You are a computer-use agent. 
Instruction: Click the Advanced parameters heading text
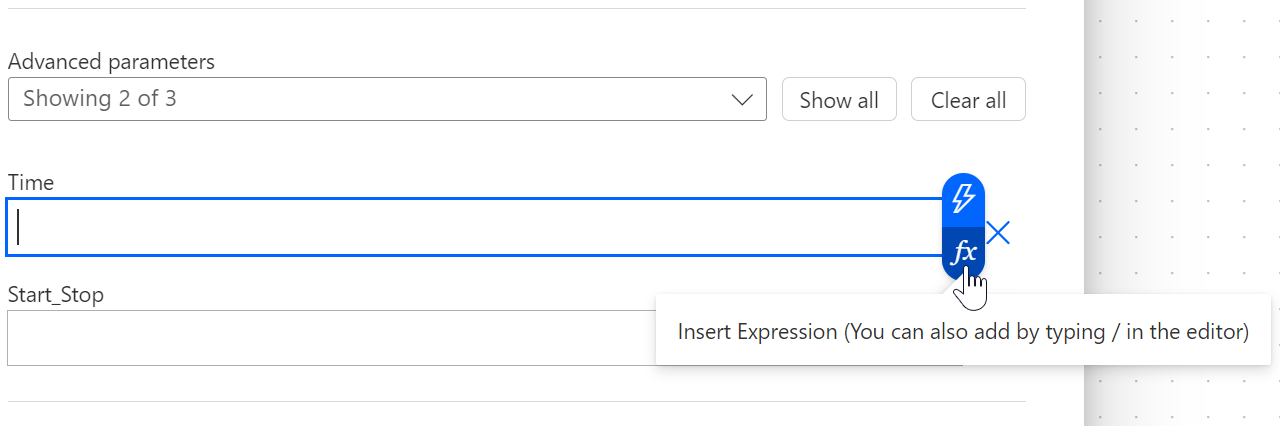[x=111, y=62]
